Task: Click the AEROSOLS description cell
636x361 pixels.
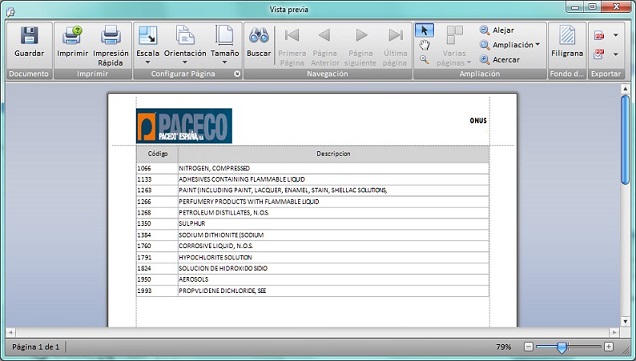Action: pyautogui.click(x=333, y=279)
